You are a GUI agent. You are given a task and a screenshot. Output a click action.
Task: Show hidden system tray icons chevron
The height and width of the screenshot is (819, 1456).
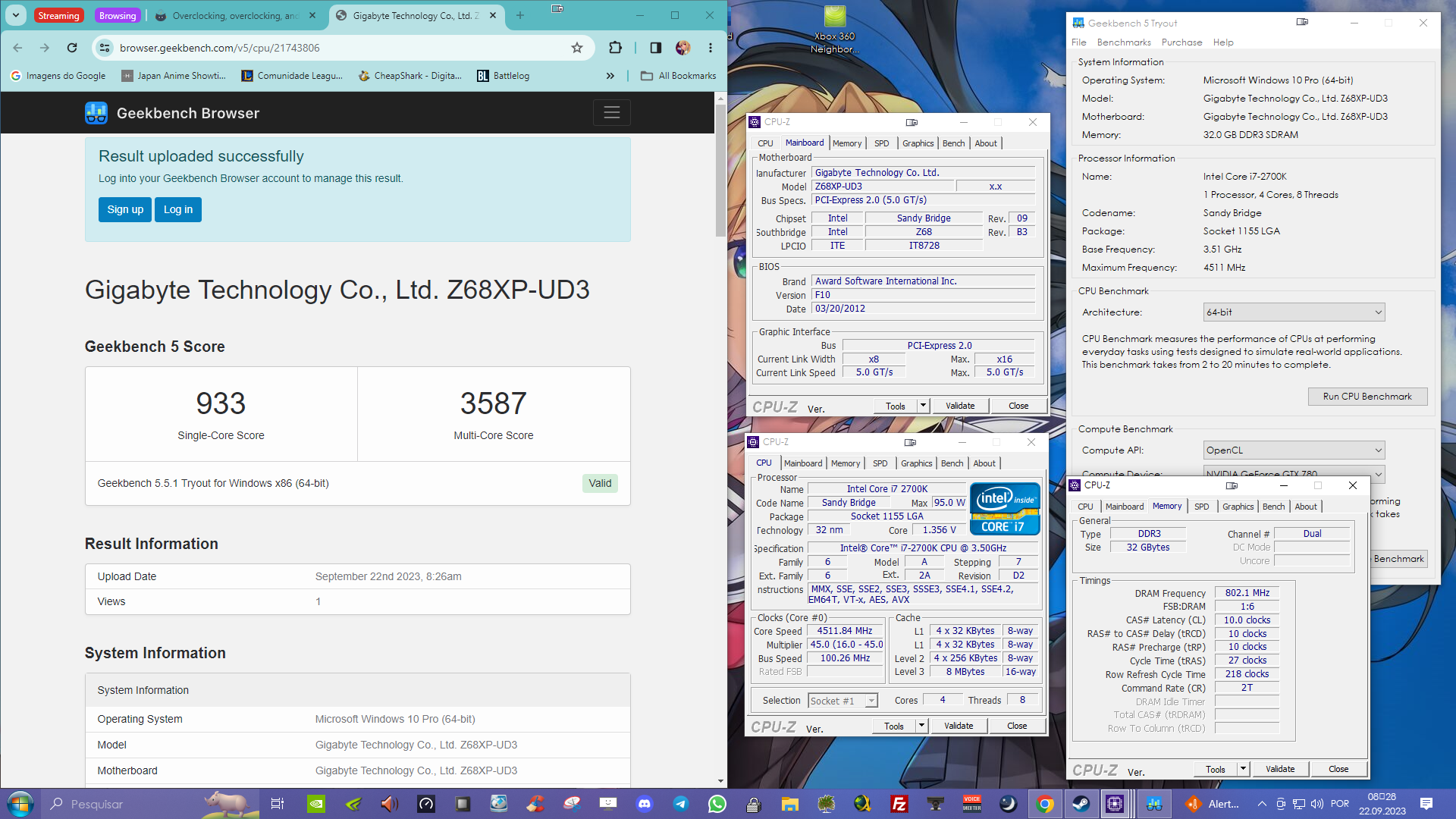(1262, 804)
